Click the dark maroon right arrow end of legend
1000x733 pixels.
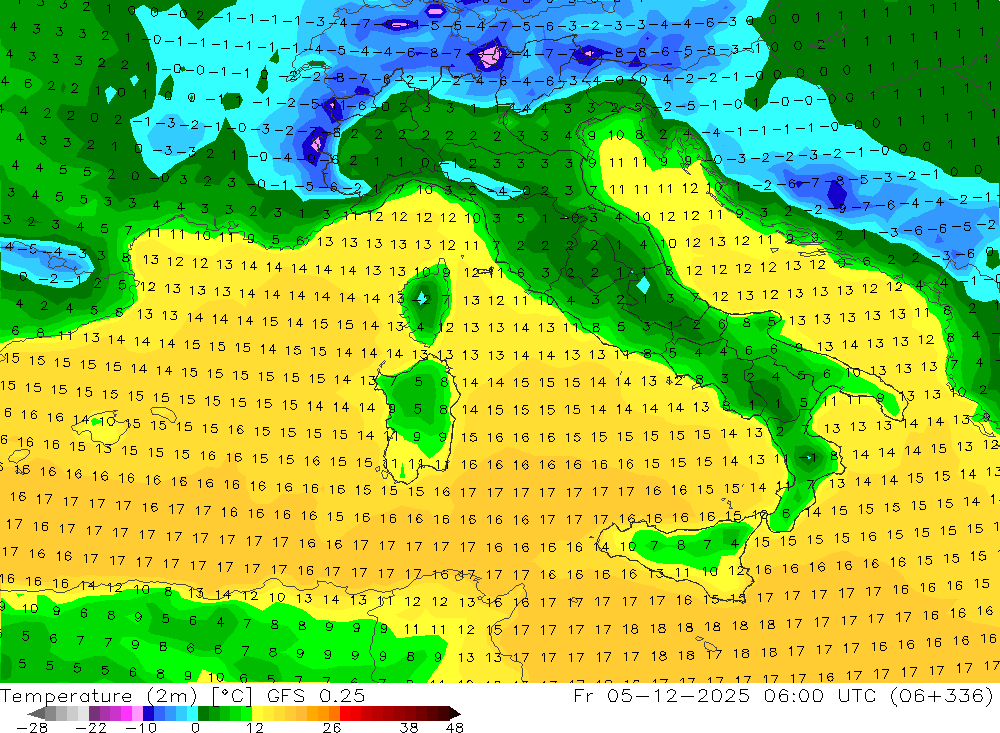pyautogui.click(x=453, y=713)
